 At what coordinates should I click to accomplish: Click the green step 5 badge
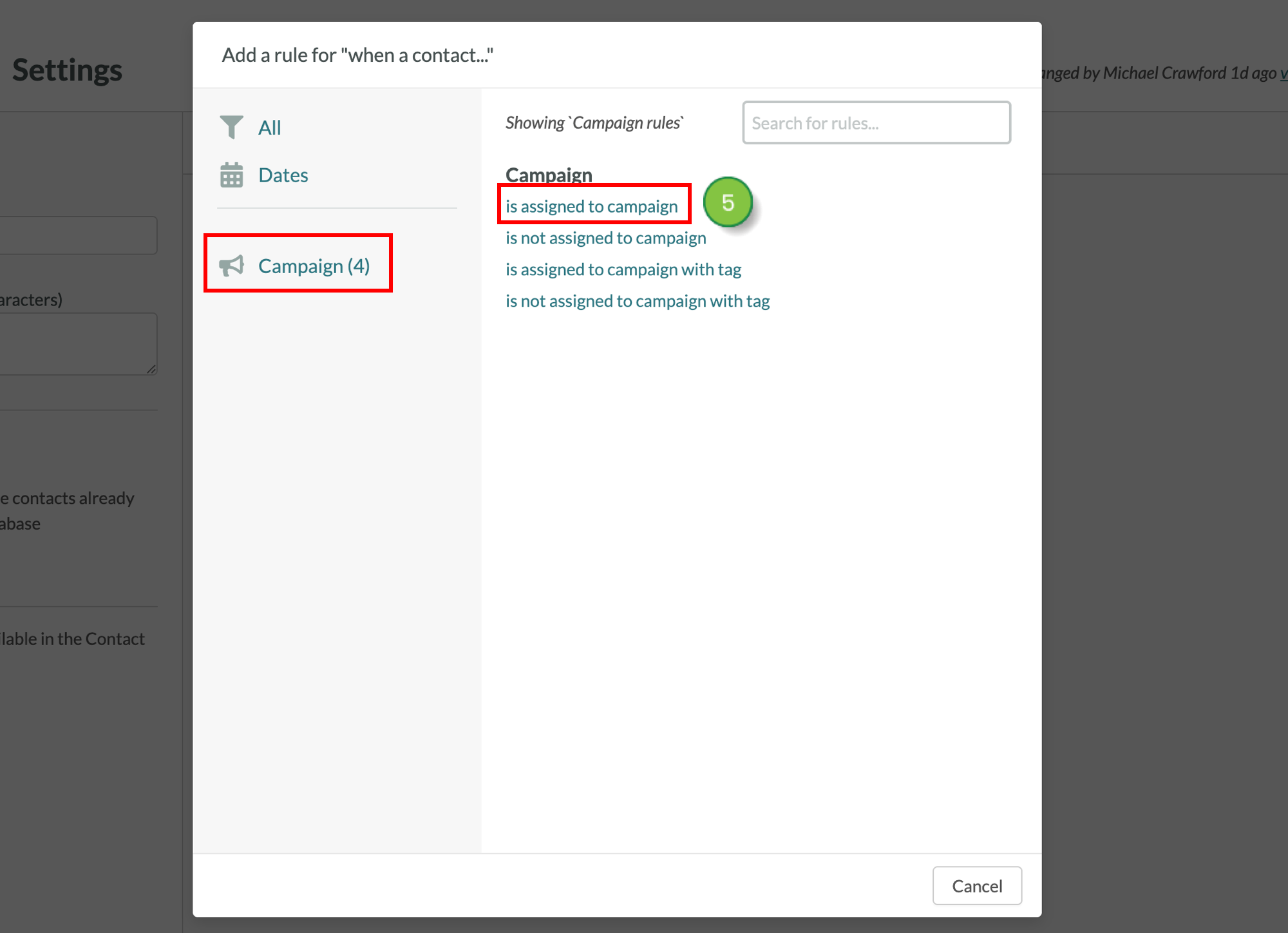coord(728,202)
